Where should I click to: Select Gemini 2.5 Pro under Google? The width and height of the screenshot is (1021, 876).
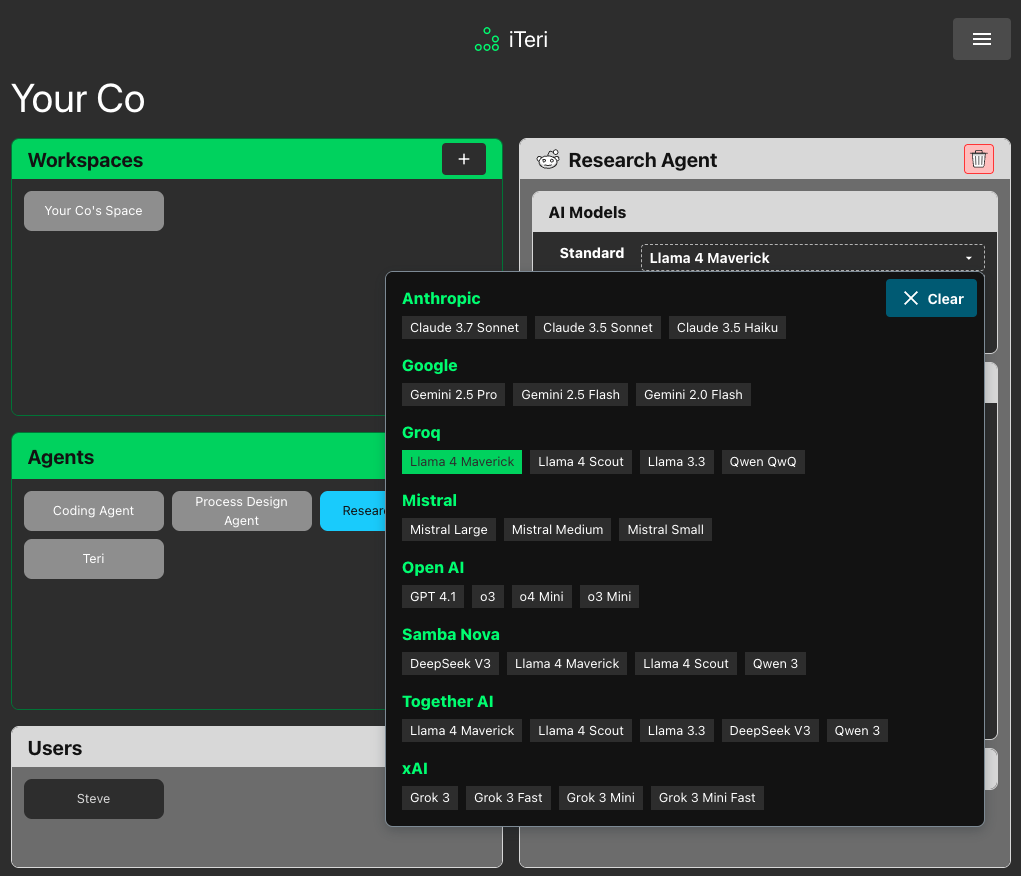pos(453,394)
